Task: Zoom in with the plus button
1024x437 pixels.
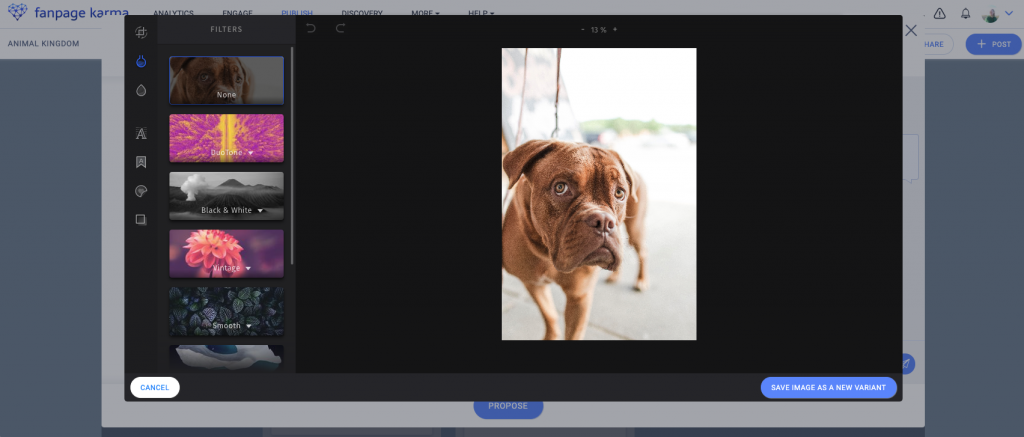Action: 615,30
